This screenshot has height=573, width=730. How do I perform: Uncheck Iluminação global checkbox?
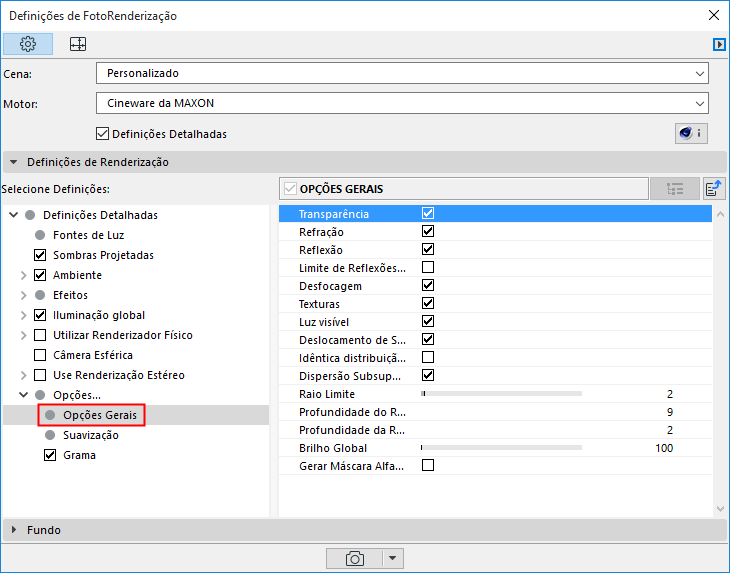(40, 315)
